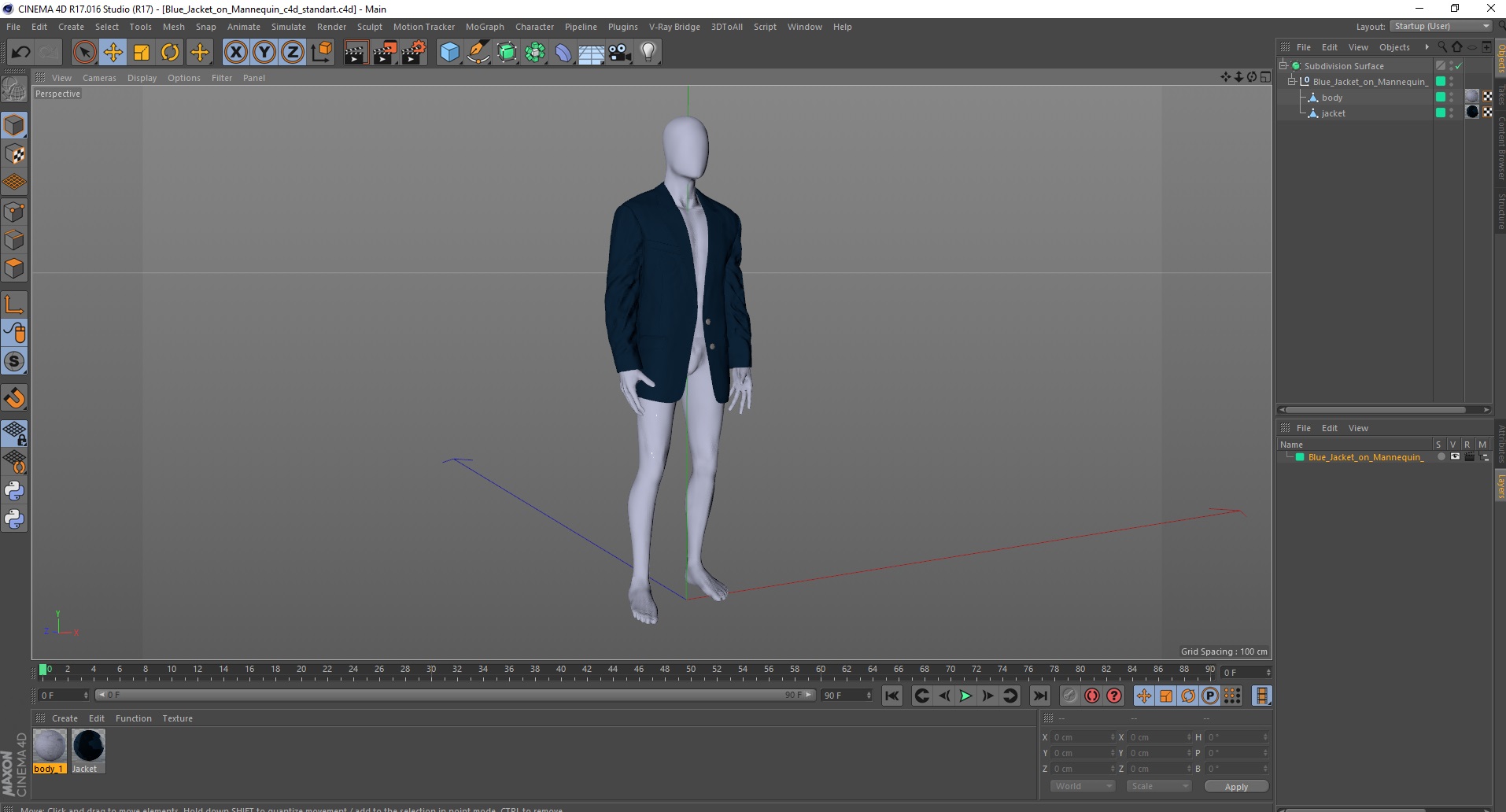Play the animation forward
The height and width of the screenshot is (812, 1506).
965,696
